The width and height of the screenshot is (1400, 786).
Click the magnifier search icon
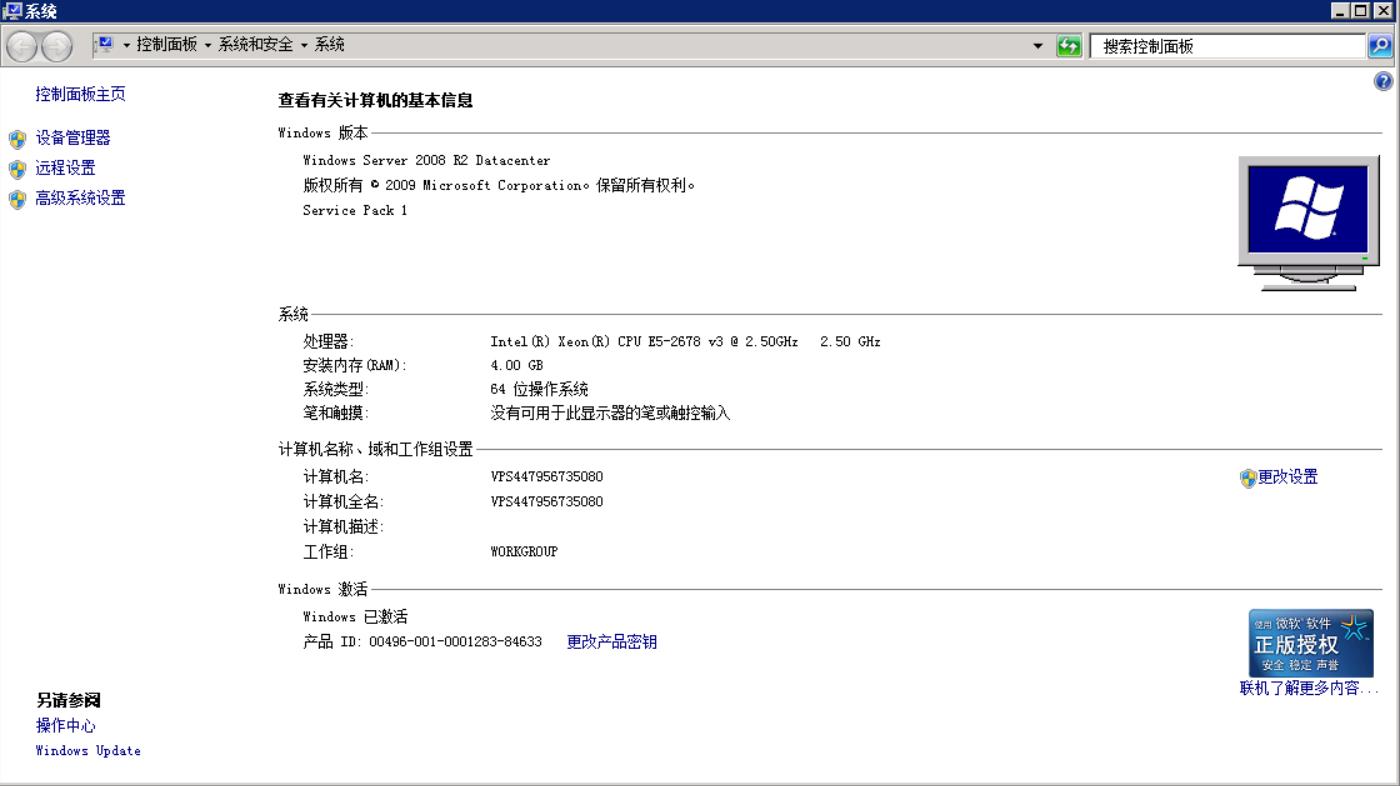pyautogui.click(x=1380, y=46)
